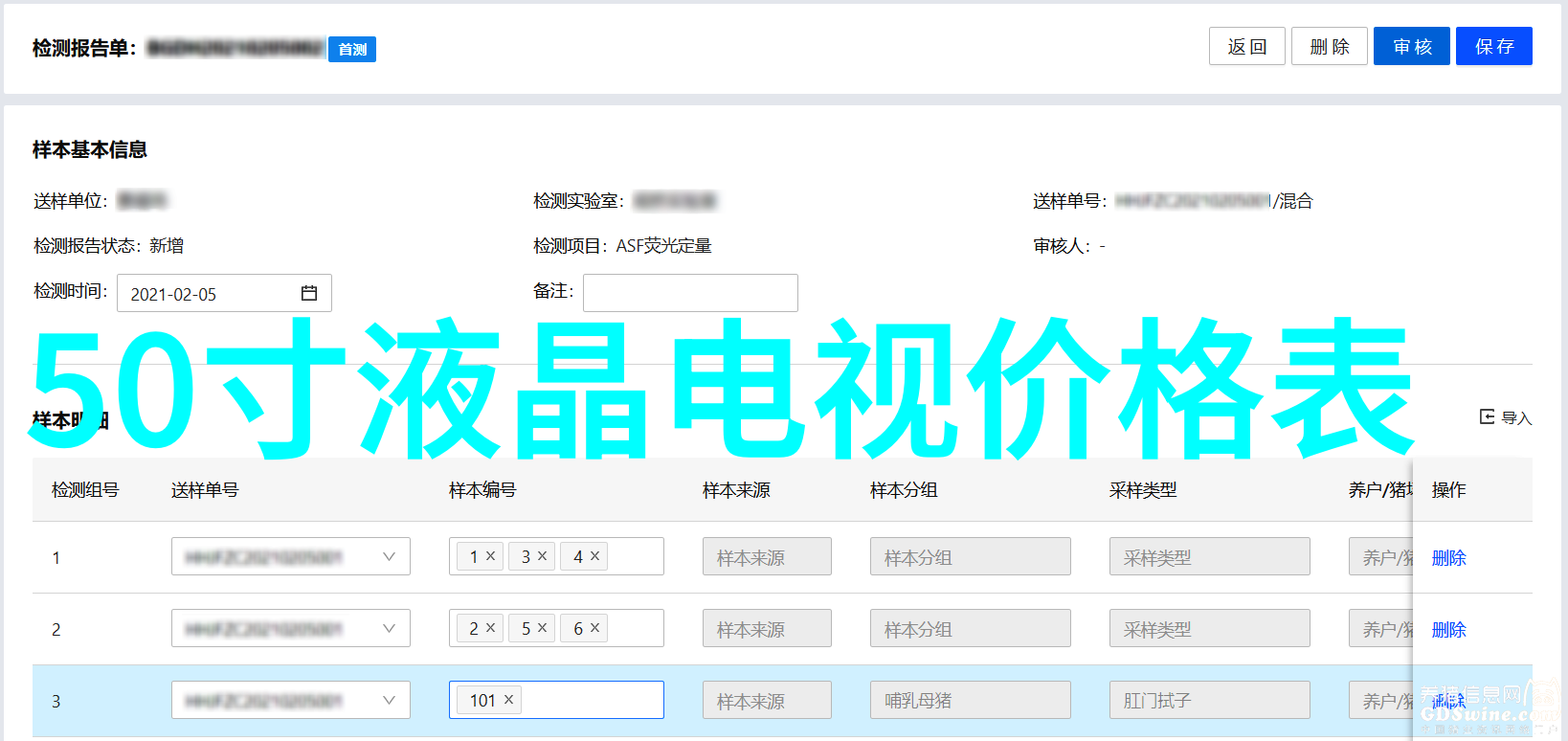Click 样本分组 field in row 2
The height and width of the screenshot is (741, 1568).
click(970, 628)
